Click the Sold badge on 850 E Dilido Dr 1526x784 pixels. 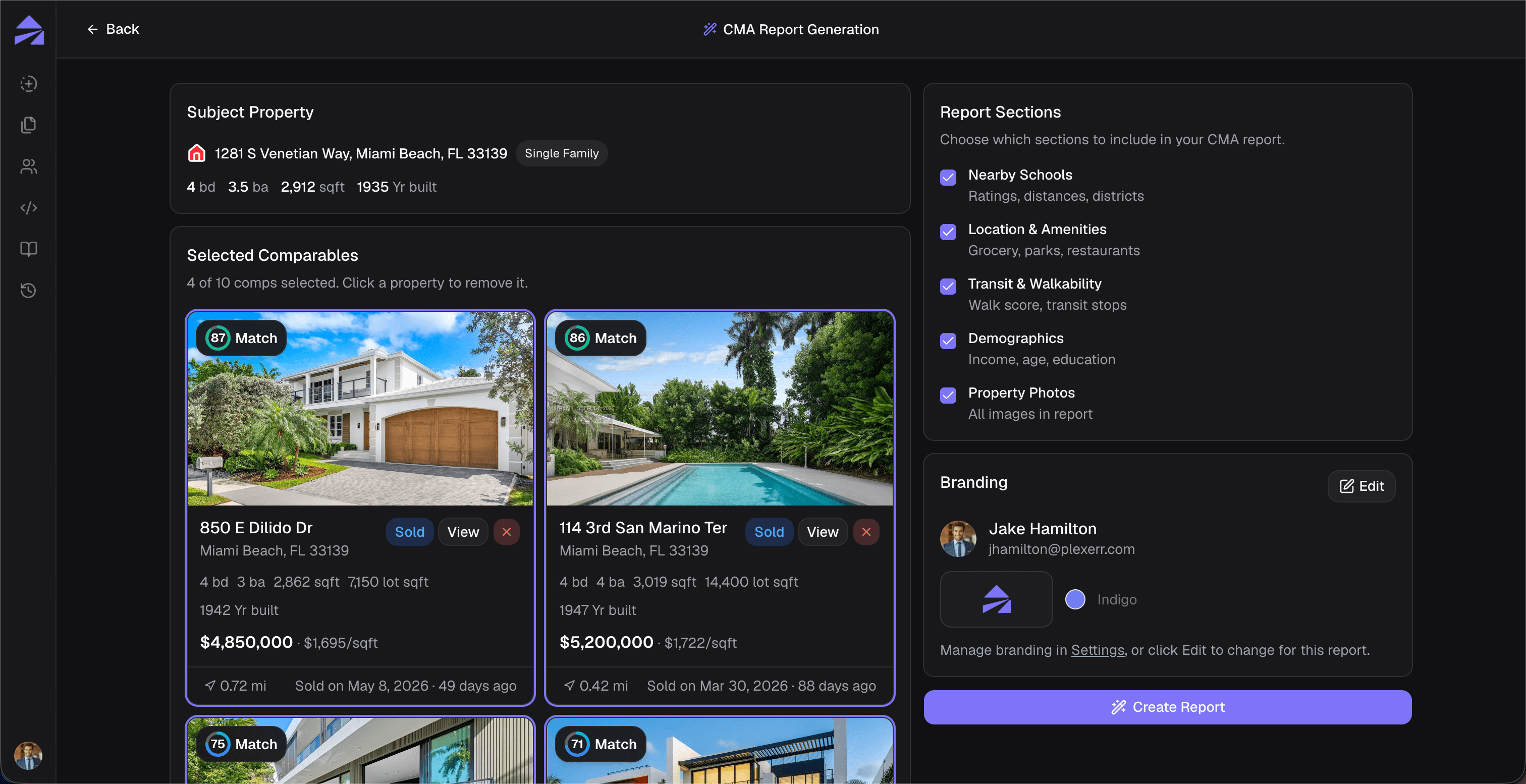[410, 532]
